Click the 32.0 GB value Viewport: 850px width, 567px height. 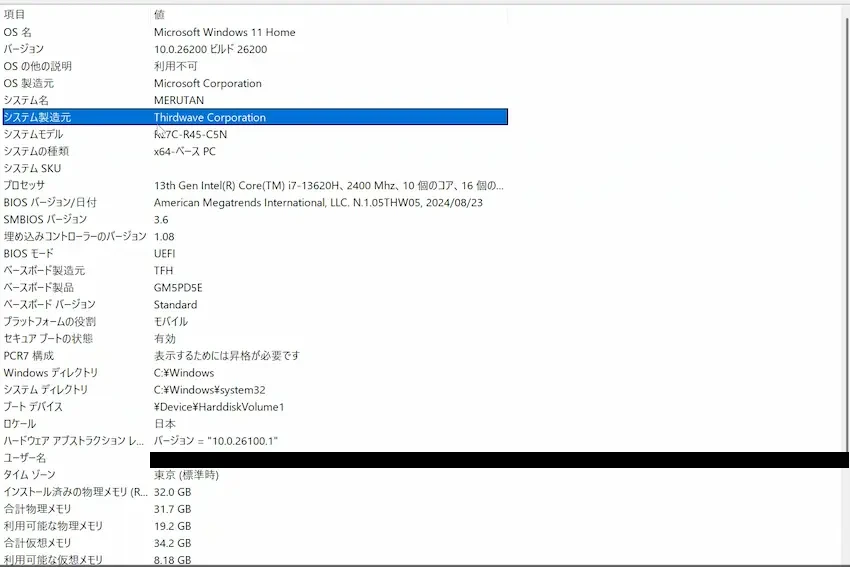pyautogui.click(x=172, y=492)
